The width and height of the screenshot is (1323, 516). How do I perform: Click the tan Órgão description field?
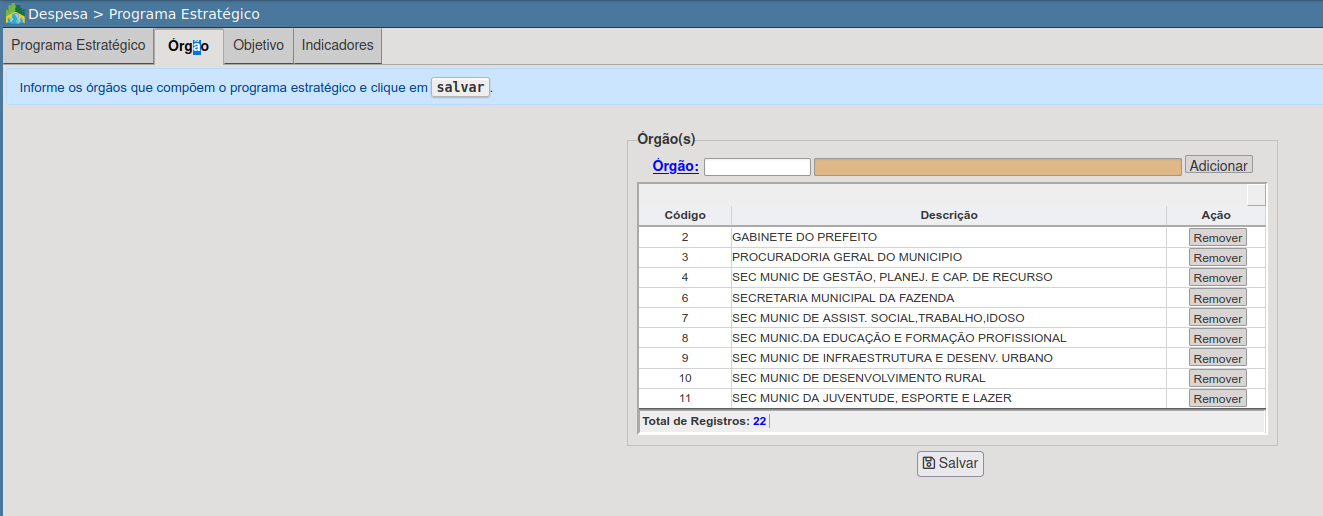coord(997,167)
